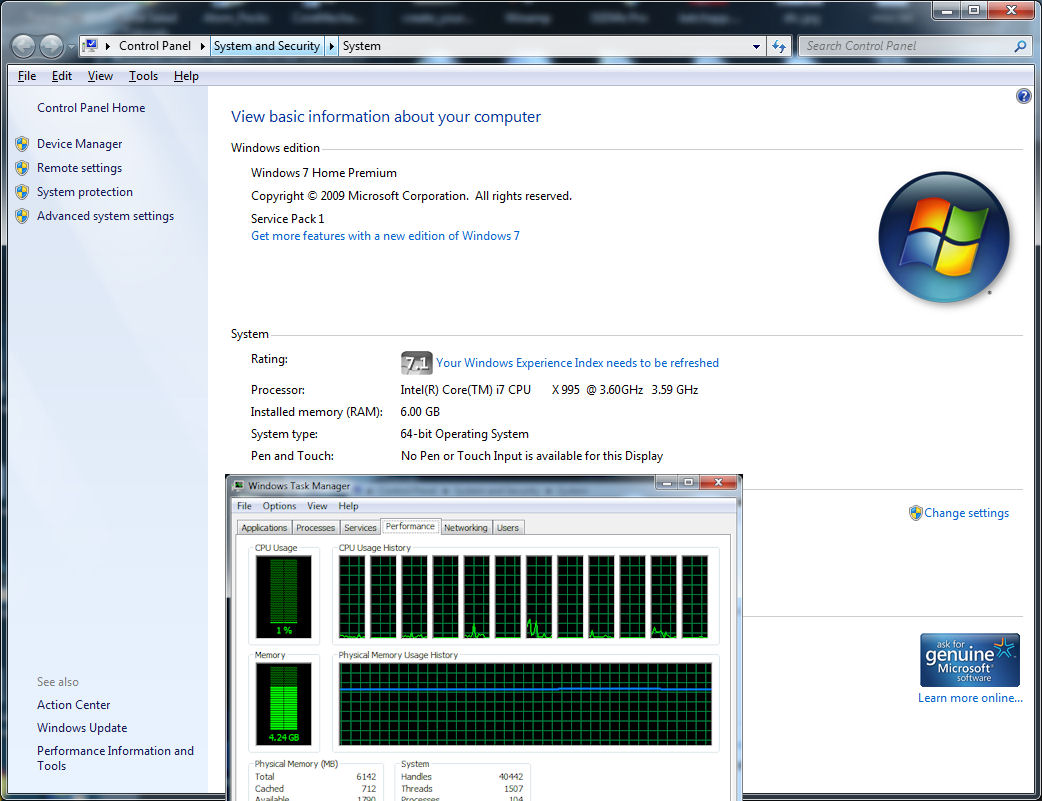
Task: Click the shield icon beside Advanced system settings
Action: 22,215
